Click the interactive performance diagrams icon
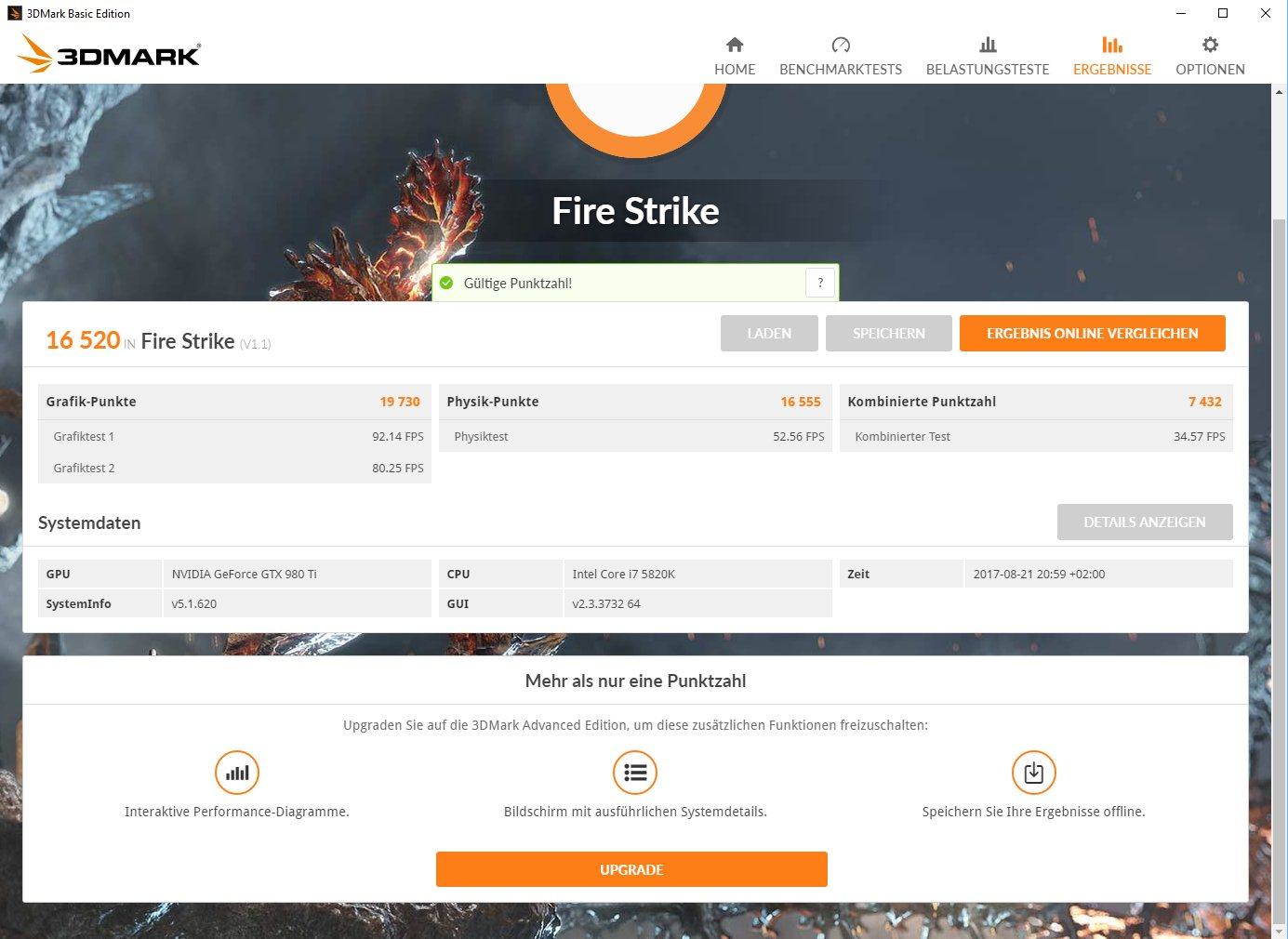 (x=237, y=773)
